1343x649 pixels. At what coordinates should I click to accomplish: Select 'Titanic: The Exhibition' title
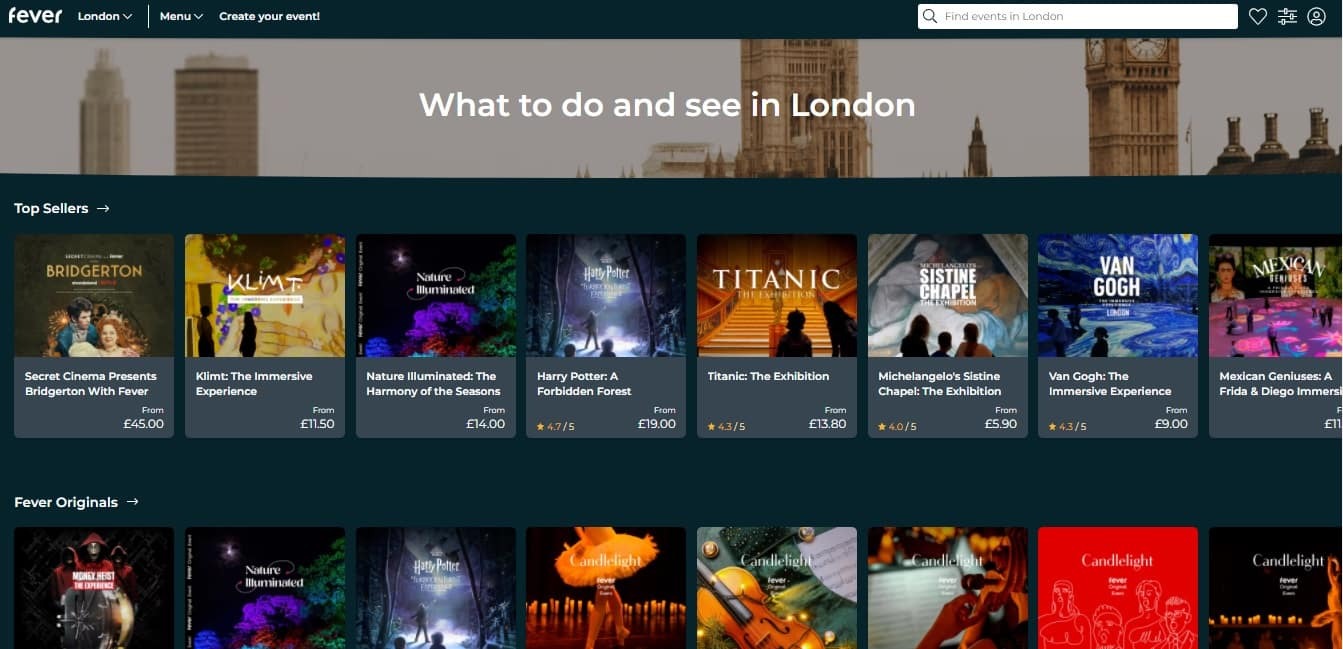click(768, 376)
